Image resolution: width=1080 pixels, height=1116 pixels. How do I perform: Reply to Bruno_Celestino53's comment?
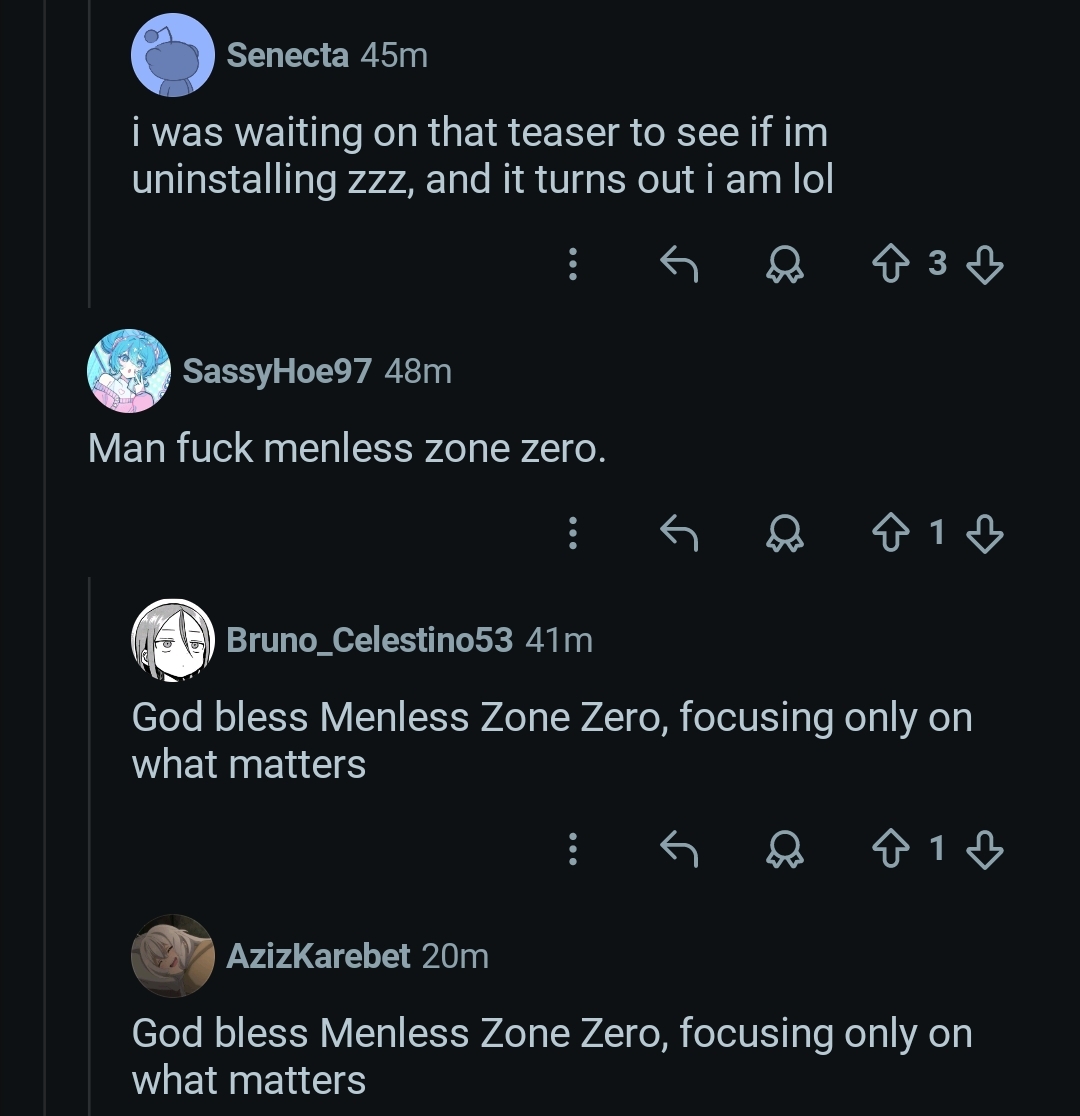[679, 850]
